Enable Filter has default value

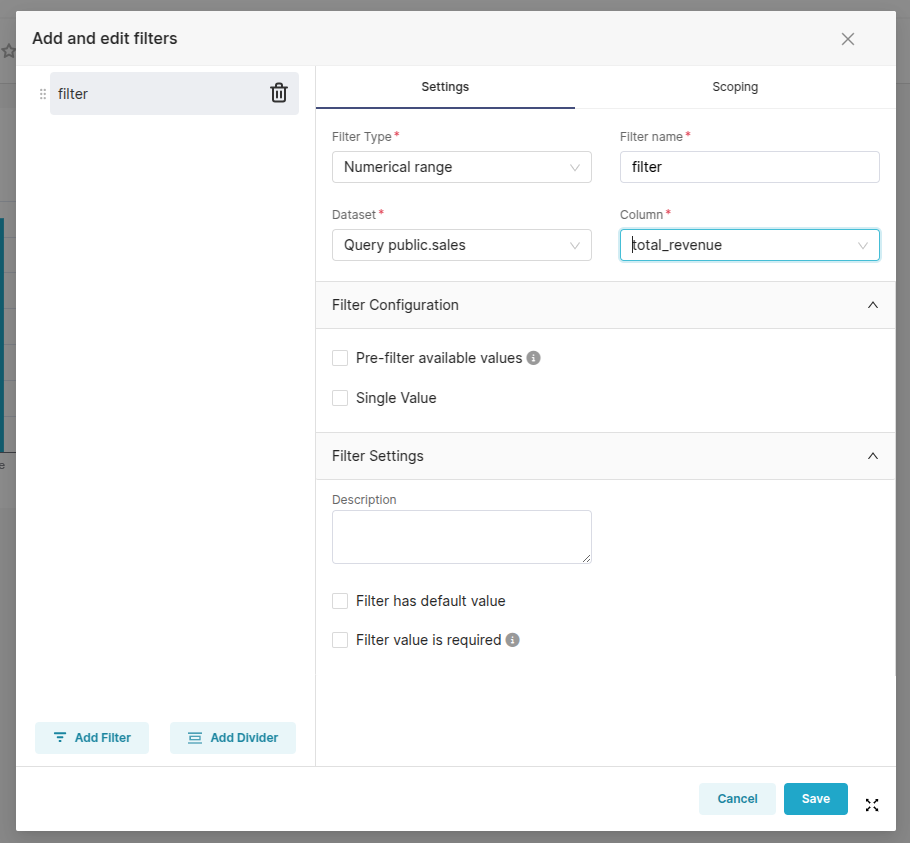(340, 601)
